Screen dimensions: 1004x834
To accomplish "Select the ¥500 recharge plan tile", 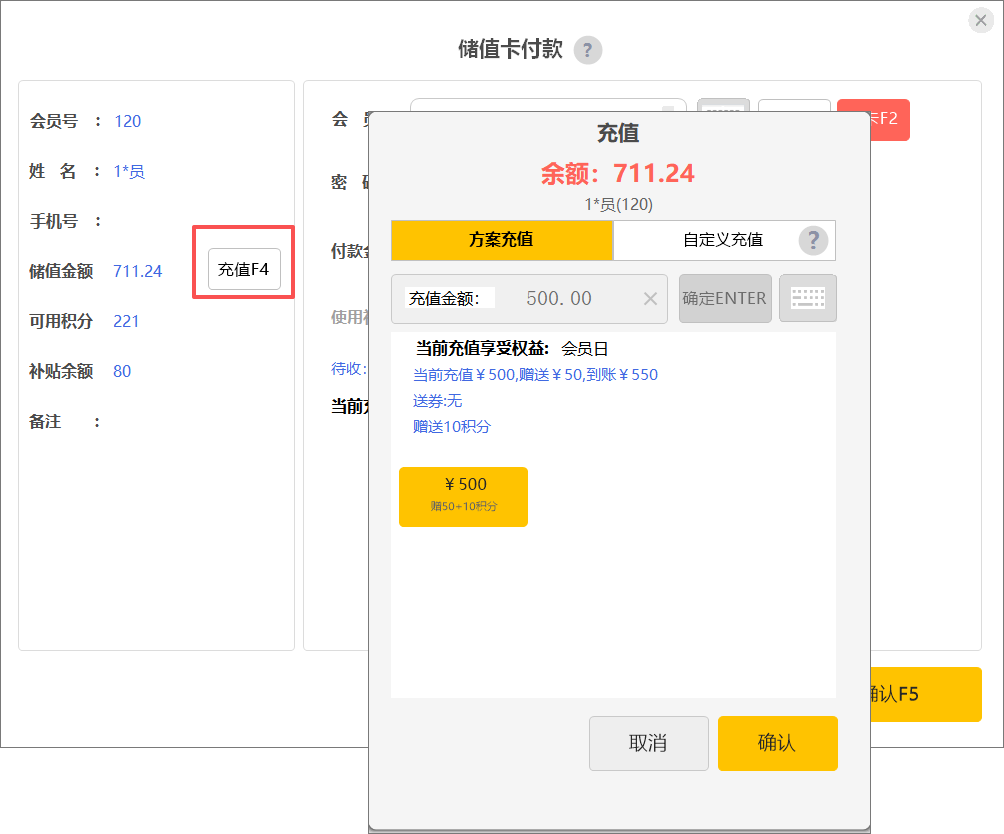I will [463, 496].
